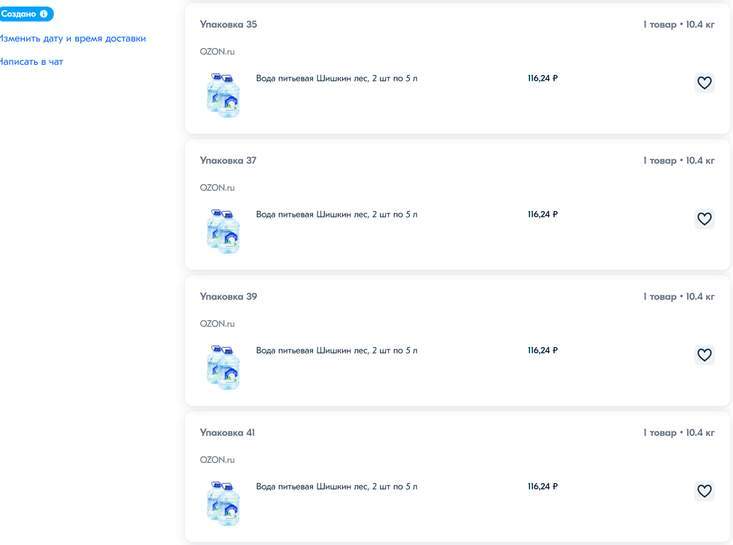
Task: Favorite the water in Упаковка 39
Action: (x=704, y=355)
